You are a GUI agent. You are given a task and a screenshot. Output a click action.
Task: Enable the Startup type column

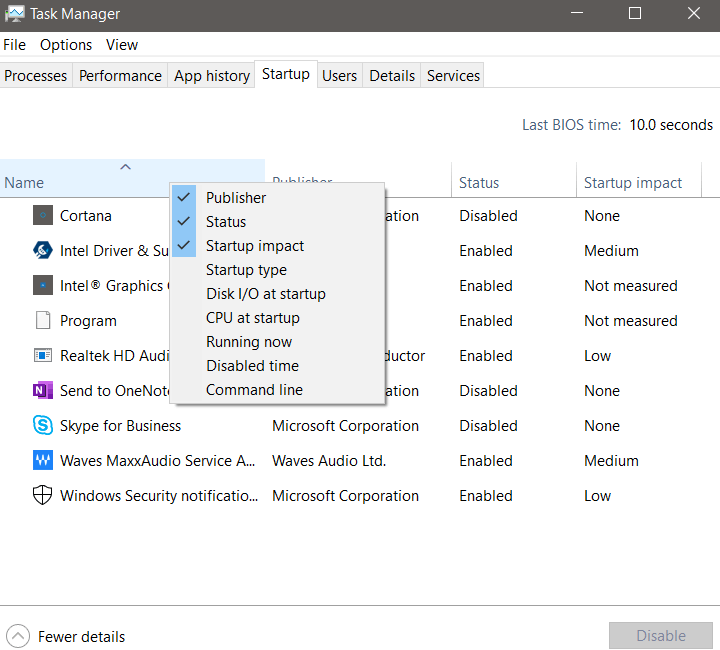277,269
